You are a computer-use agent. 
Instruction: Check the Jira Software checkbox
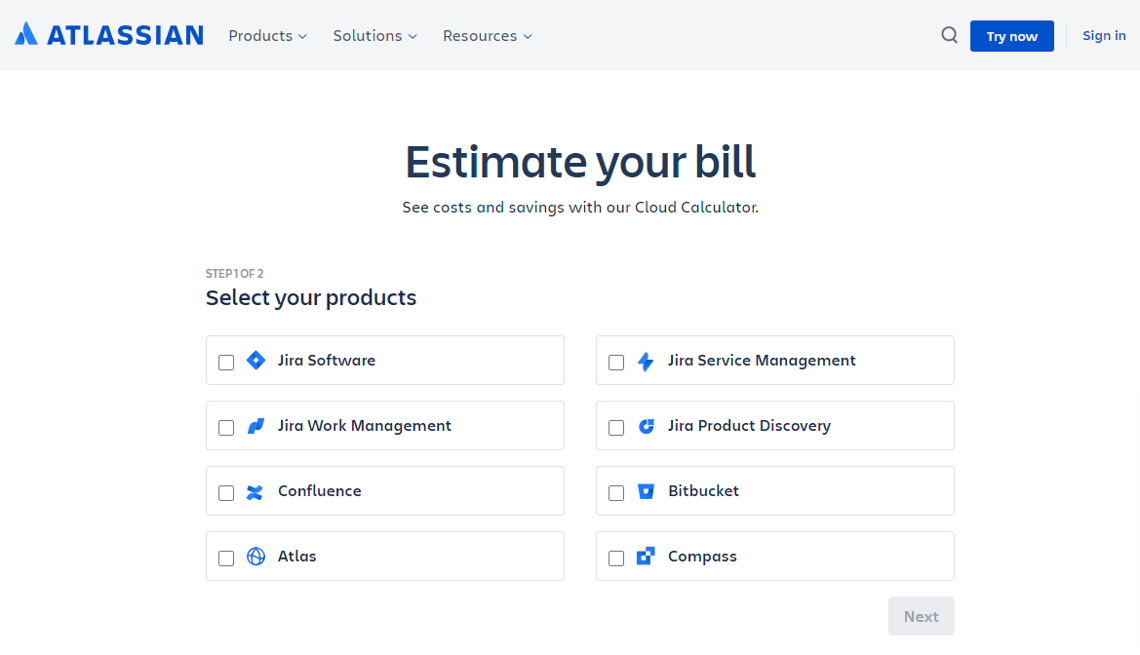pyautogui.click(x=225, y=362)
